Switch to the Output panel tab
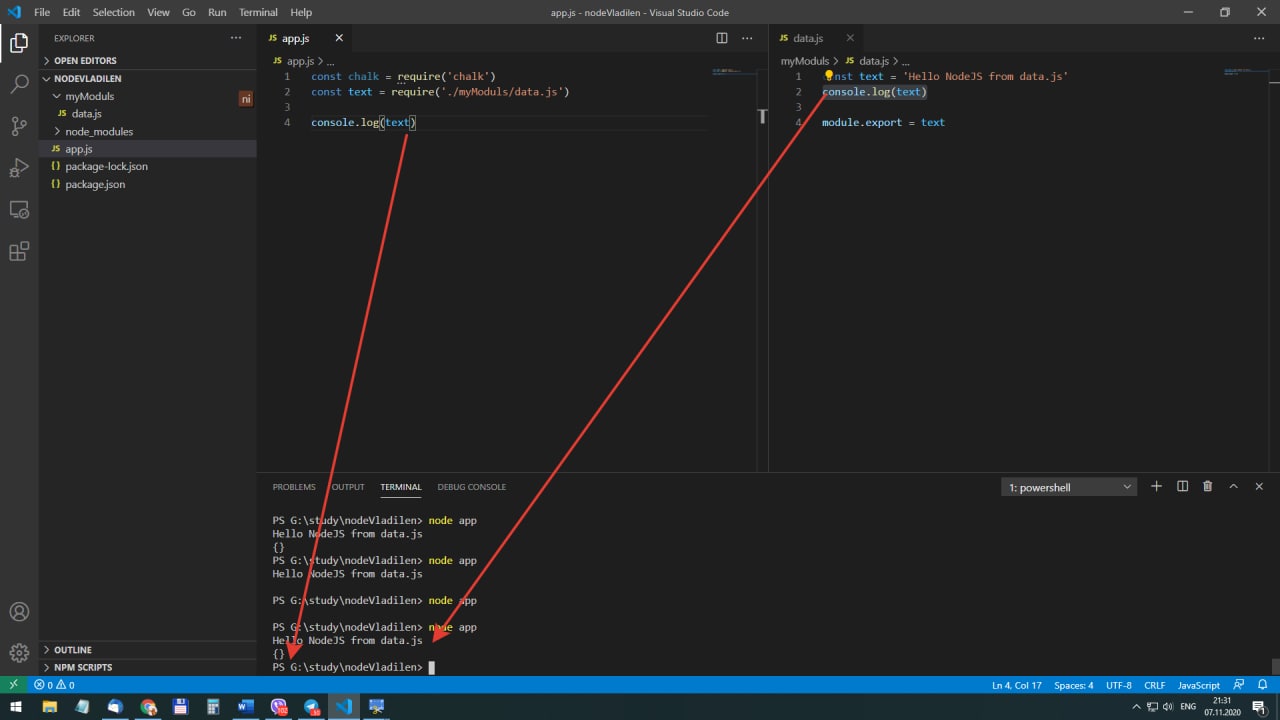The width and height of the screenshot is (1280, 720). [348, 487]
